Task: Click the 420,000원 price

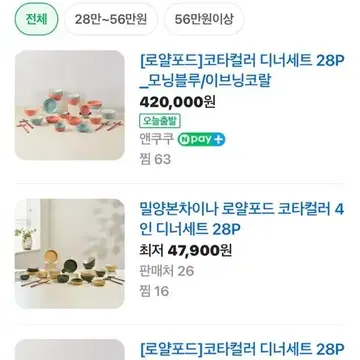Action: click(177, 102)
